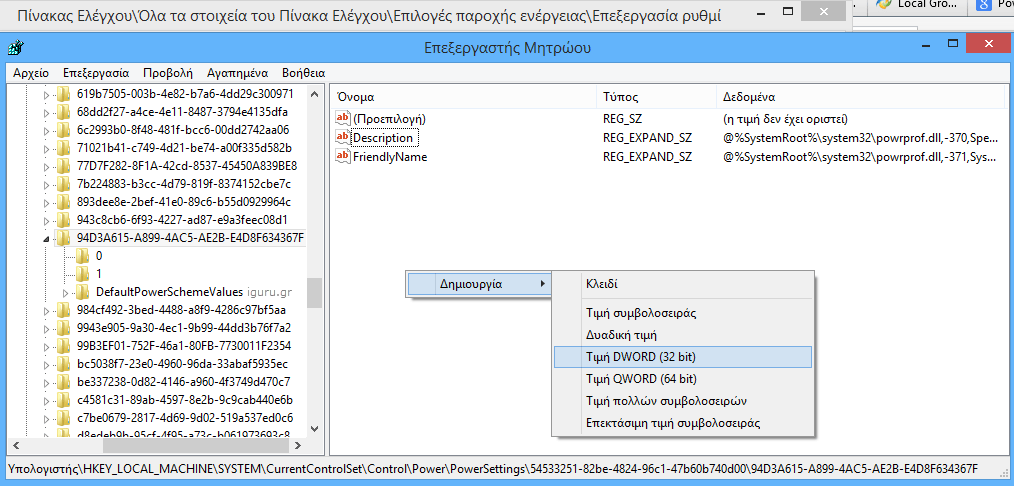This screenshot has width=1014, height=486.
Task: Expand key 6c2993b0-8f48-481f-bcc6-00dd2742aa06
Action: pyautogui.click(x=46, y=131)
